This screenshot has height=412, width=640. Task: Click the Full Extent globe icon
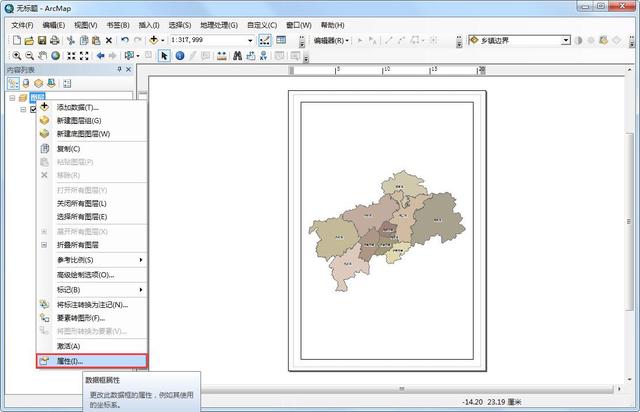coord(56,56)
